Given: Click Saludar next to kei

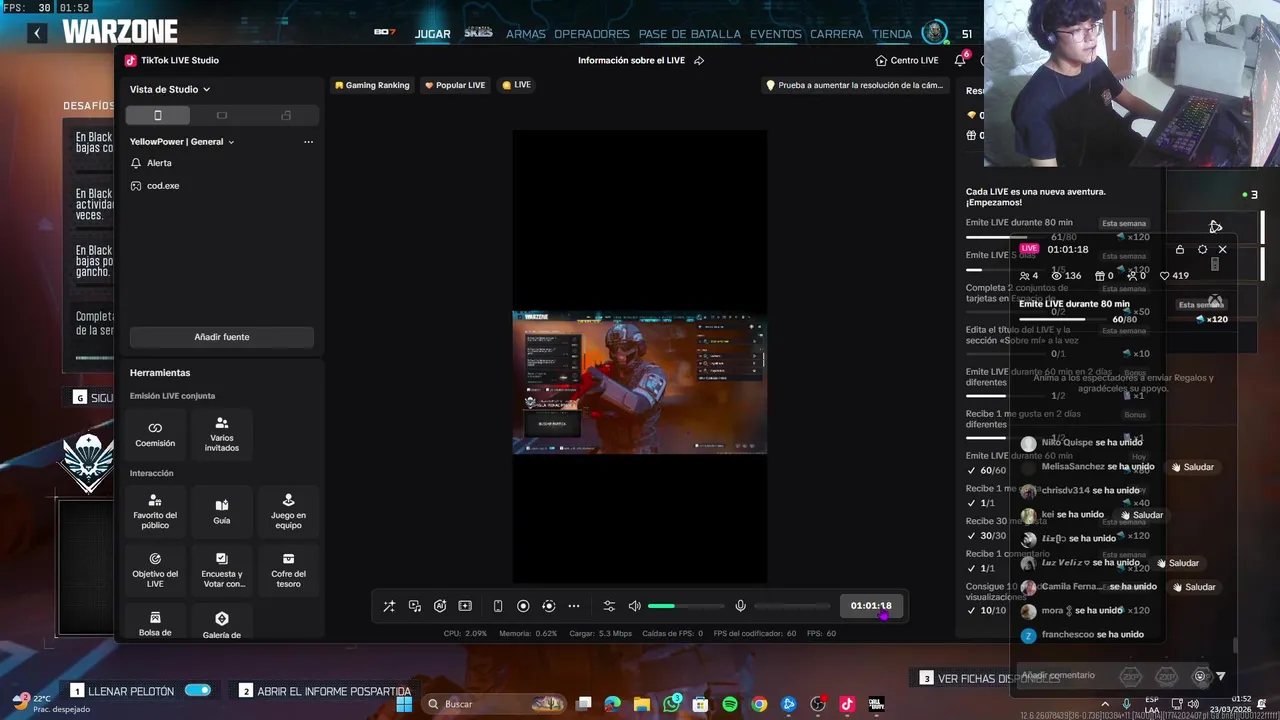Looking at the screenshot, I should (1142, 515).
